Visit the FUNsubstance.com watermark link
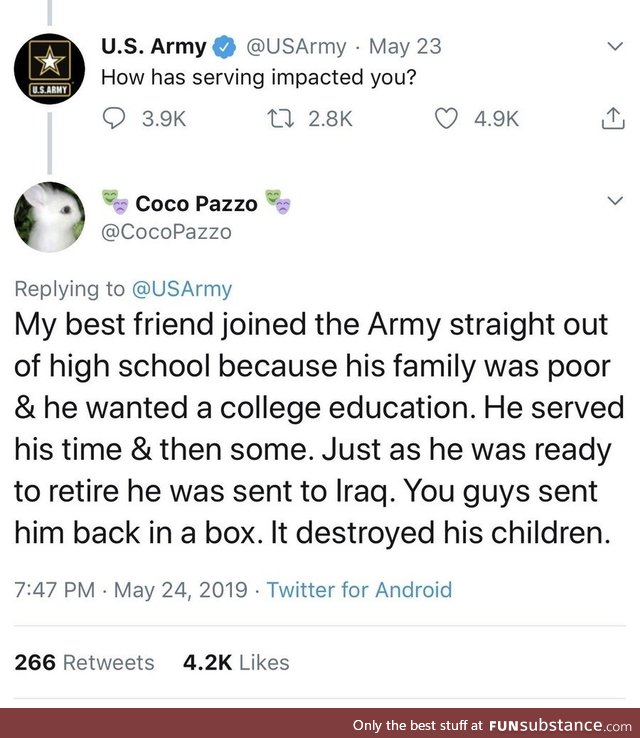The image size is (640, 738). point(560,725)
